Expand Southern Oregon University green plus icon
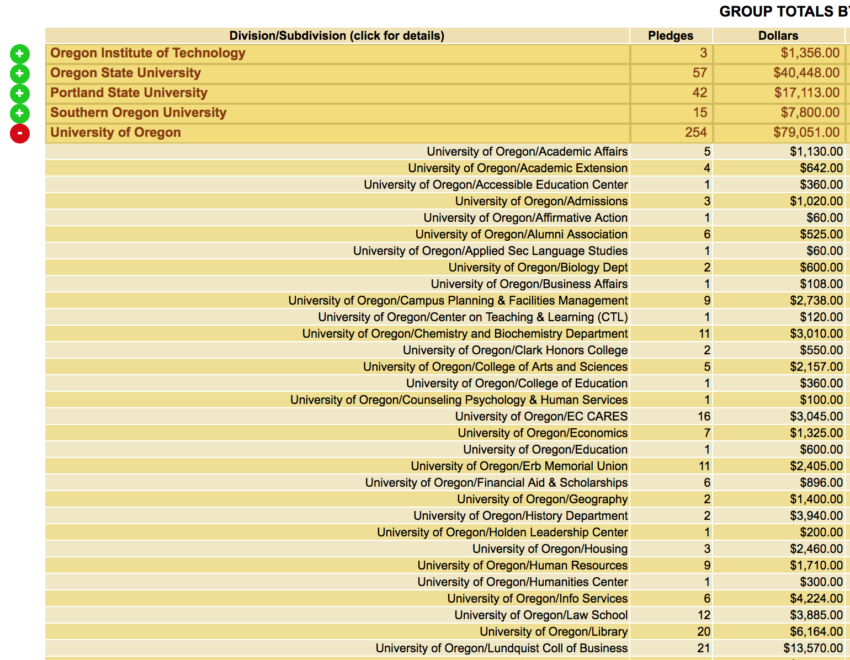The width and height of the screenshot is (850, 660). point(20,113)
